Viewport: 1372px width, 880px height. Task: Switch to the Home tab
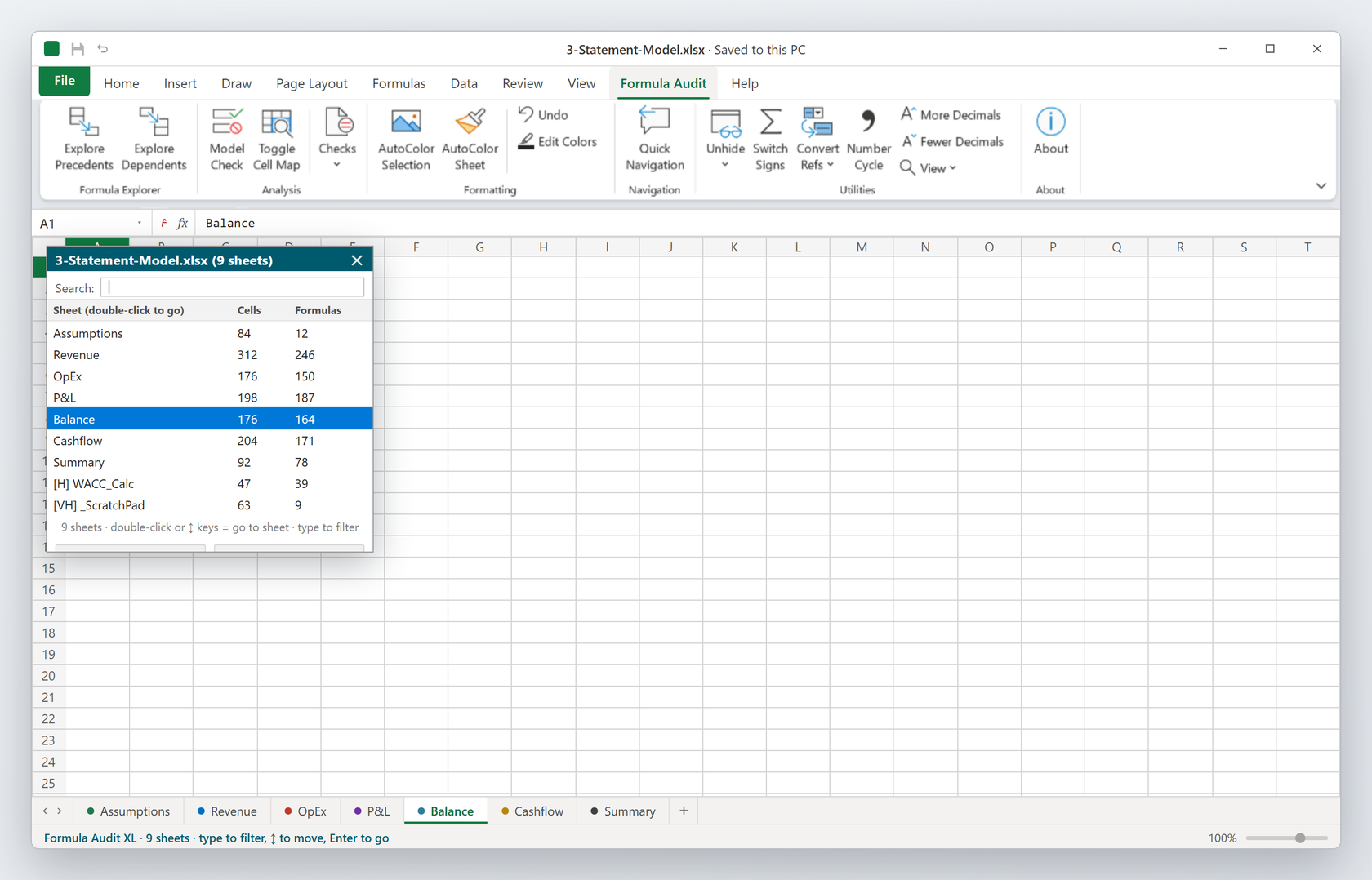[x=121, y=83]
